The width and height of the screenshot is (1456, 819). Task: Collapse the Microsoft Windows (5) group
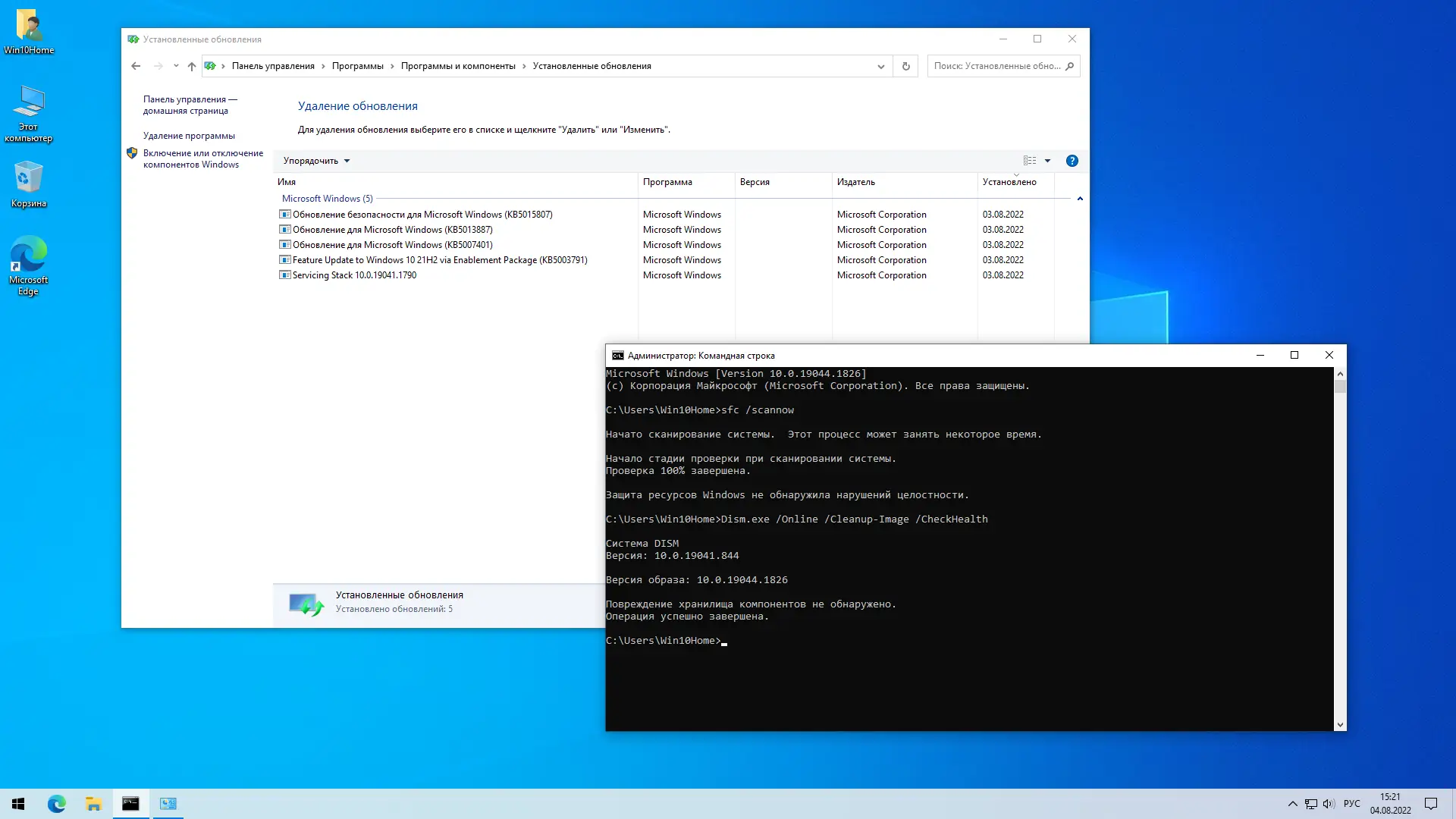(x=1080, y=199)
